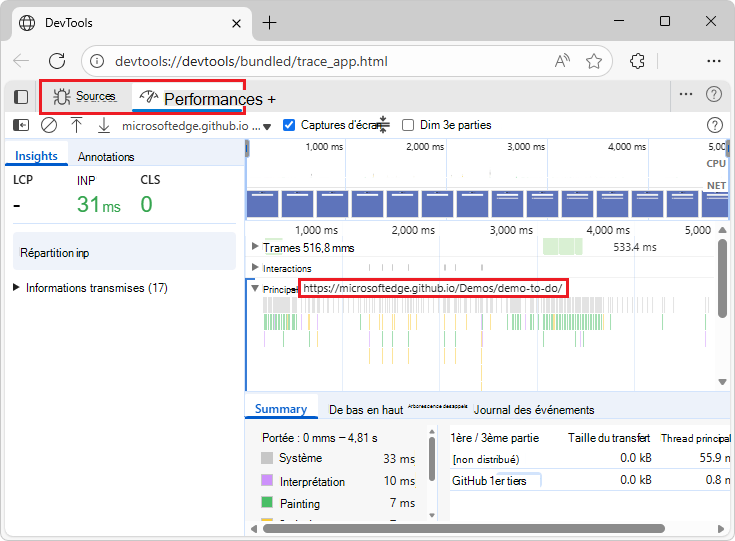735x541 pixels.
Task: Click the green frame block in Trames
Action: 562,246
